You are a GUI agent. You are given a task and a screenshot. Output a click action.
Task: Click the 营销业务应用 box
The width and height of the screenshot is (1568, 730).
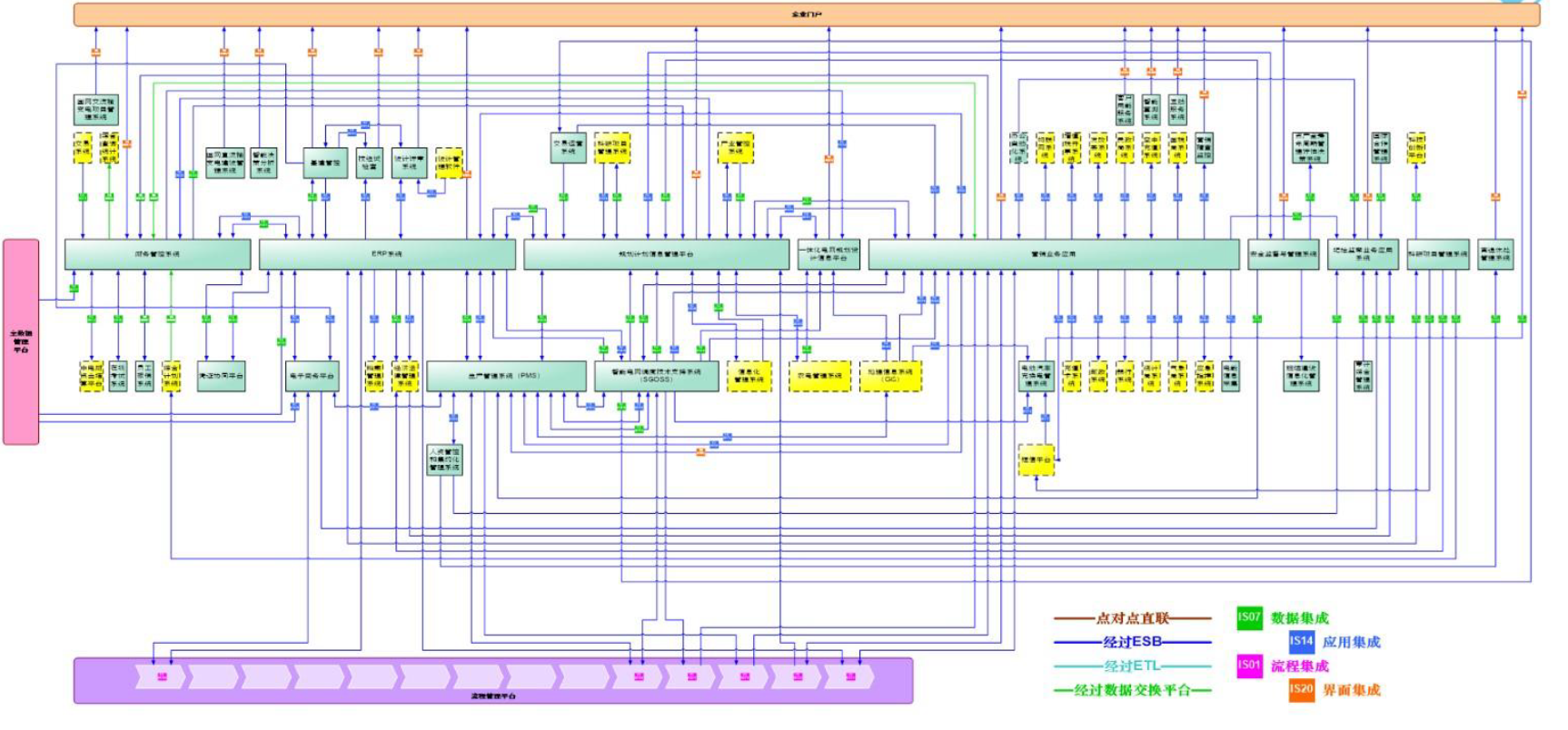(1053, 254)
